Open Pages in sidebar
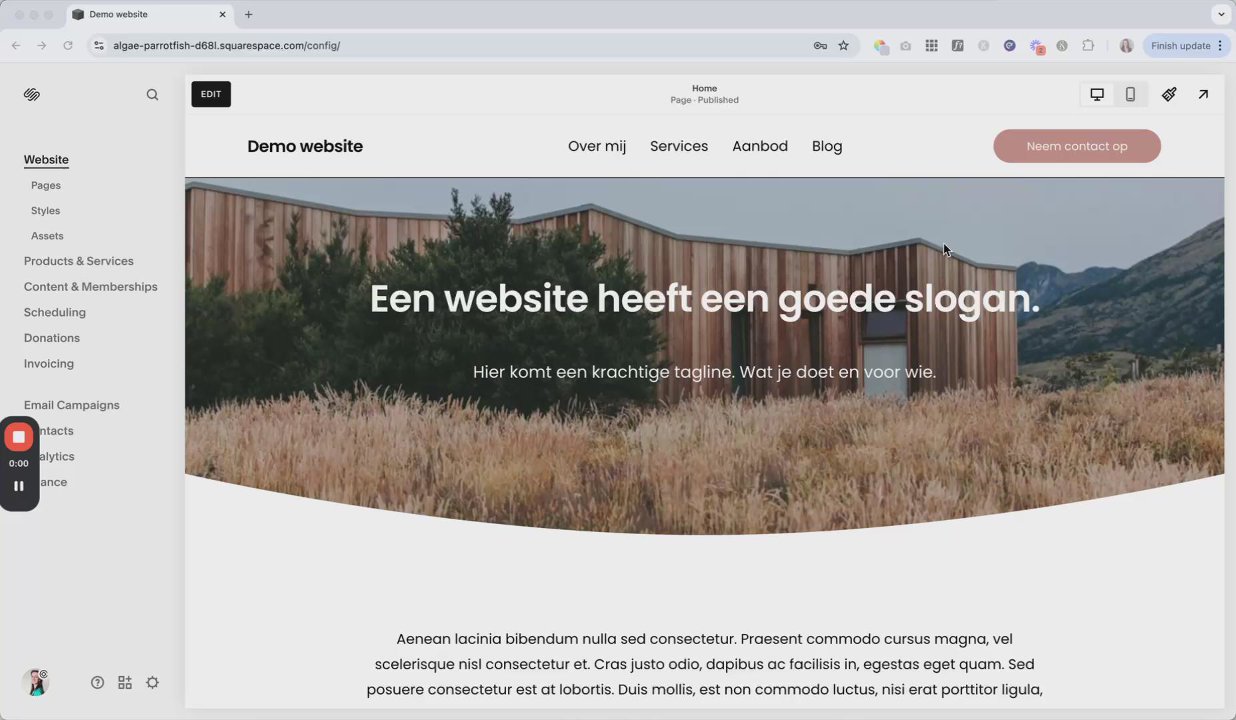This screenshot has height=720, width=1236. (46, 186)
